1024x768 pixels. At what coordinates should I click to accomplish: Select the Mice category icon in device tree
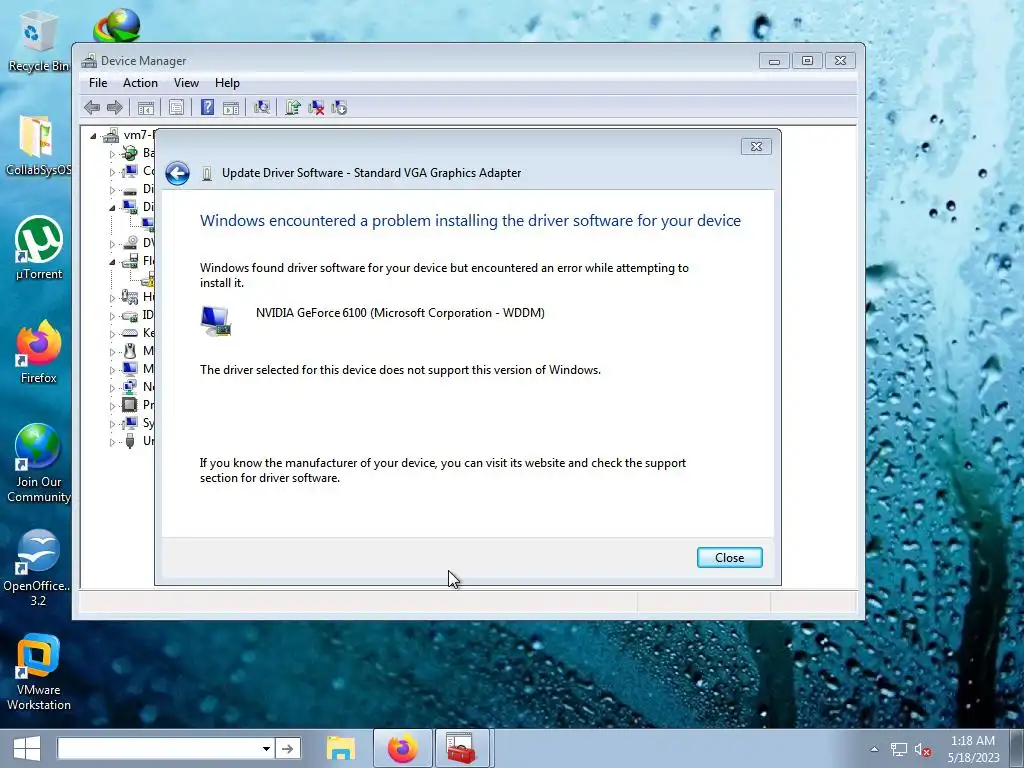coord(130,351)
